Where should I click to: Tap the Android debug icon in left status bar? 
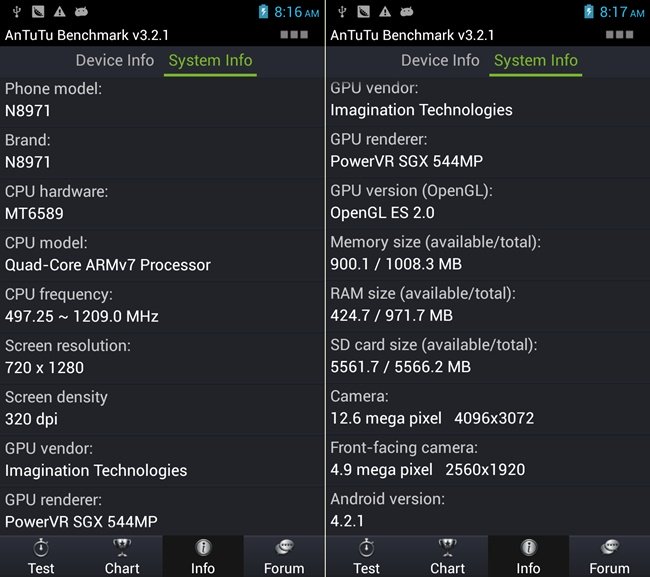[x=81, y=12]
